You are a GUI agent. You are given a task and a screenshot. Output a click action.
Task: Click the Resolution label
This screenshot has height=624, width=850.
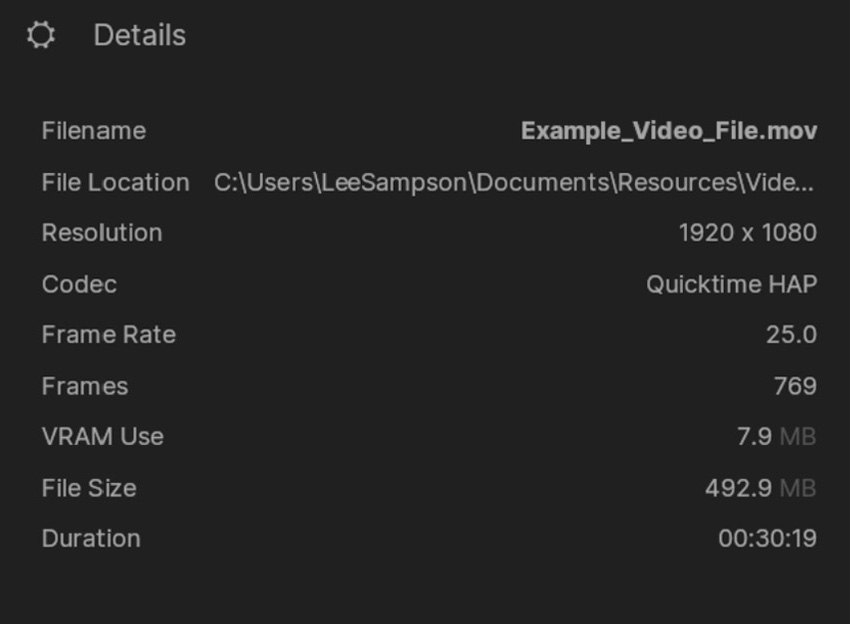[x=101, y=233]
